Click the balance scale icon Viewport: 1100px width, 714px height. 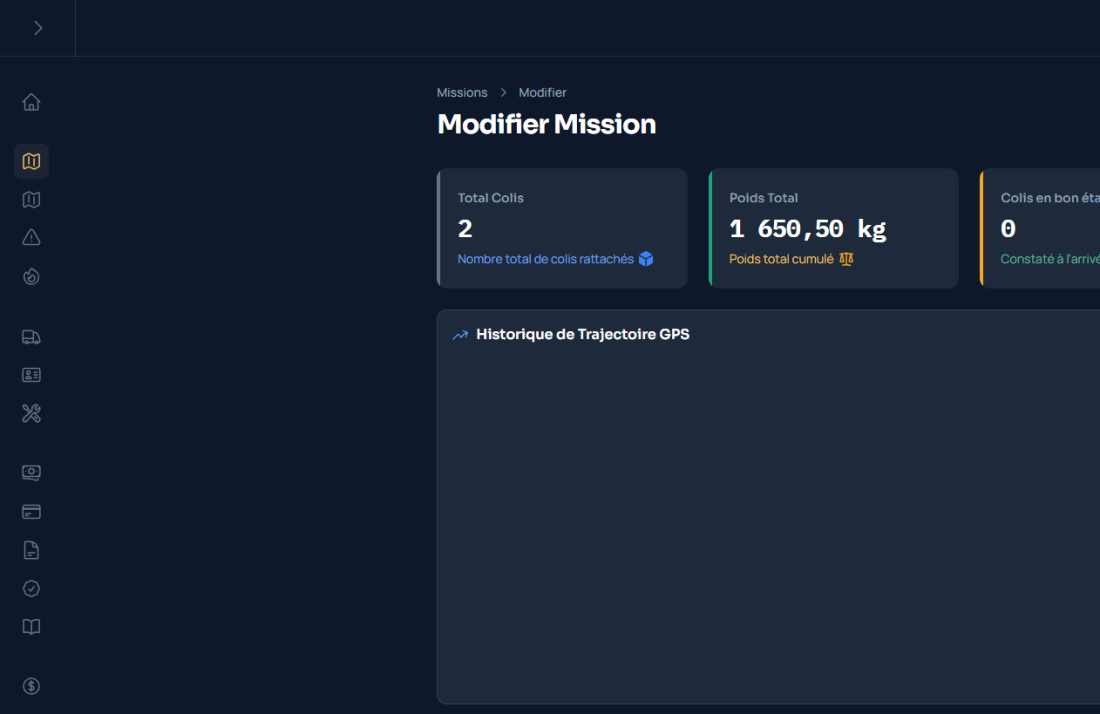(x=846, y=259)
